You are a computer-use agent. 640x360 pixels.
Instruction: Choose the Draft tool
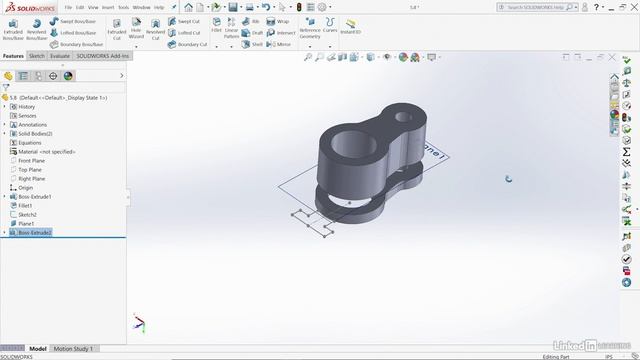252,33
